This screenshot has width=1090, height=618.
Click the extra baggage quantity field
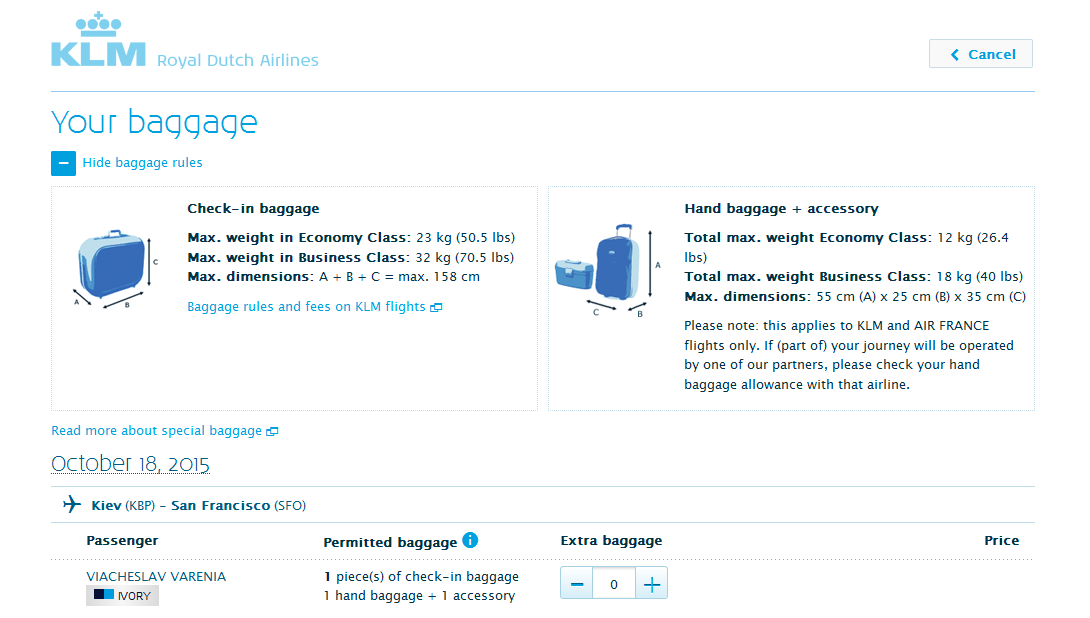(614, 584)
